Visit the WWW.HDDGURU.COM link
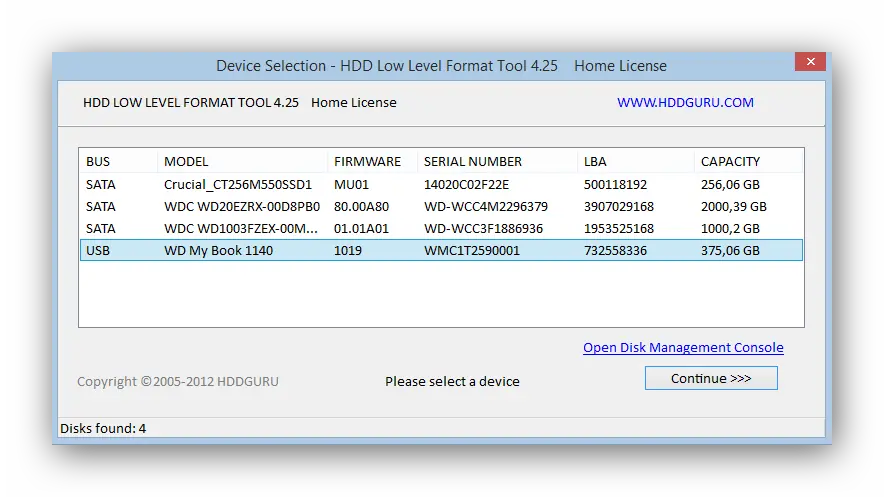Screen dimensions: 884x497 coord(685,103)
